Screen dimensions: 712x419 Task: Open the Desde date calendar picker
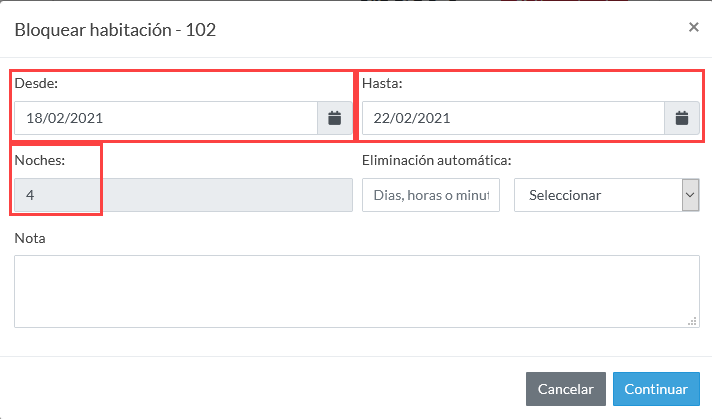pyautogui.click(x=335, y=118)
